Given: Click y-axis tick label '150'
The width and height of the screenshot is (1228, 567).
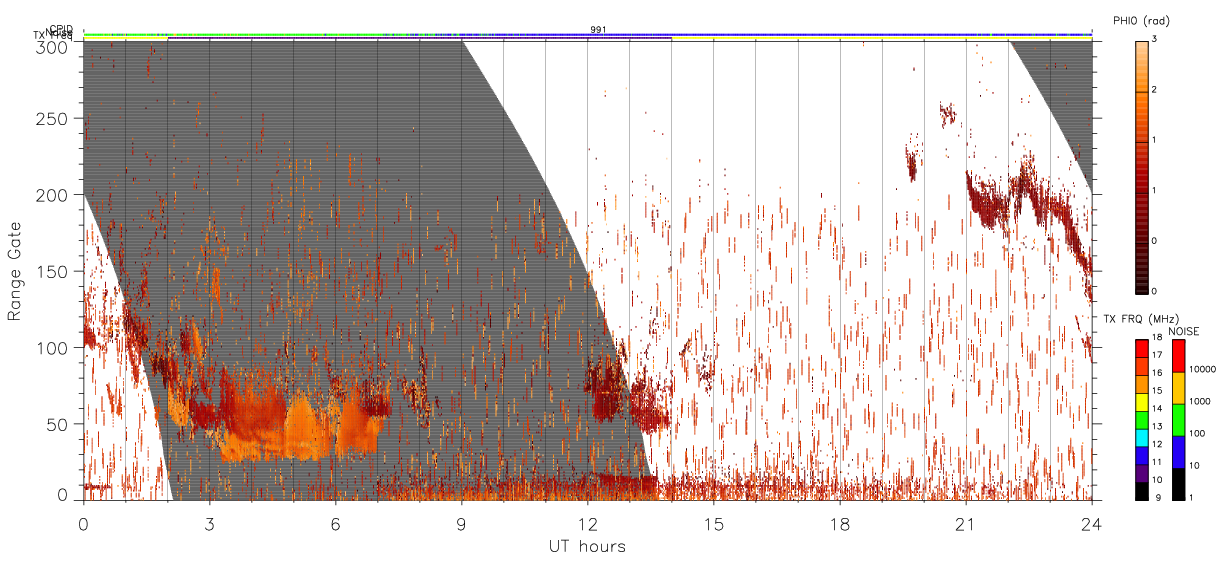Looking at the screenshot, I should pyautogui.click(x=52, y=271).
